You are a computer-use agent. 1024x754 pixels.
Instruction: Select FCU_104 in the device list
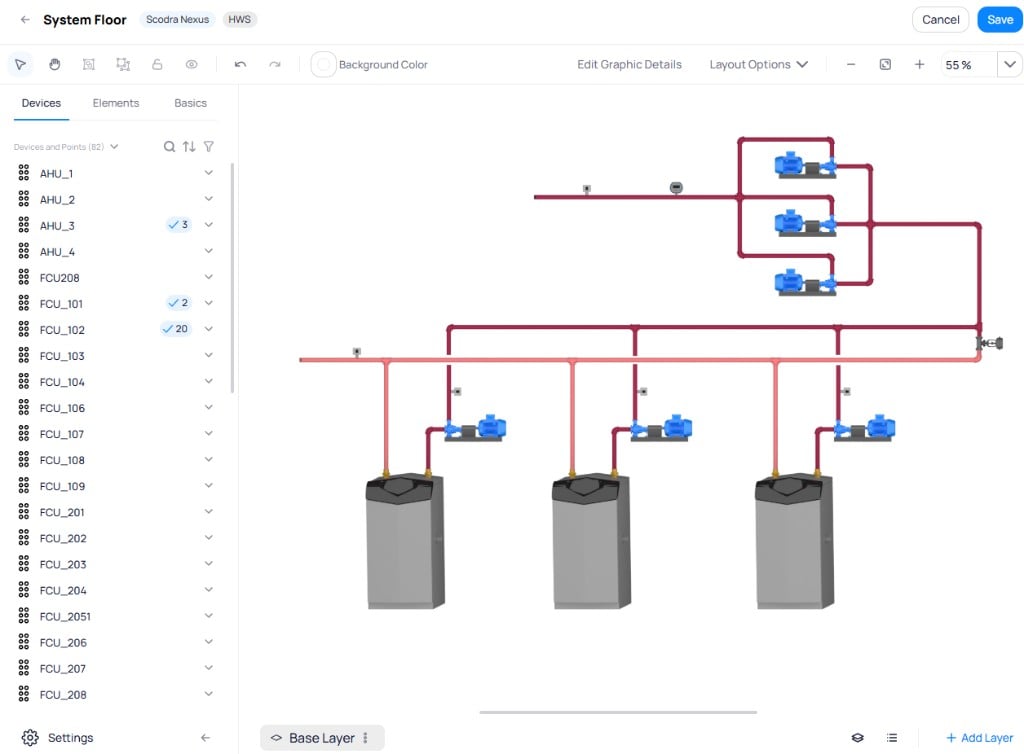coord(62,382)
